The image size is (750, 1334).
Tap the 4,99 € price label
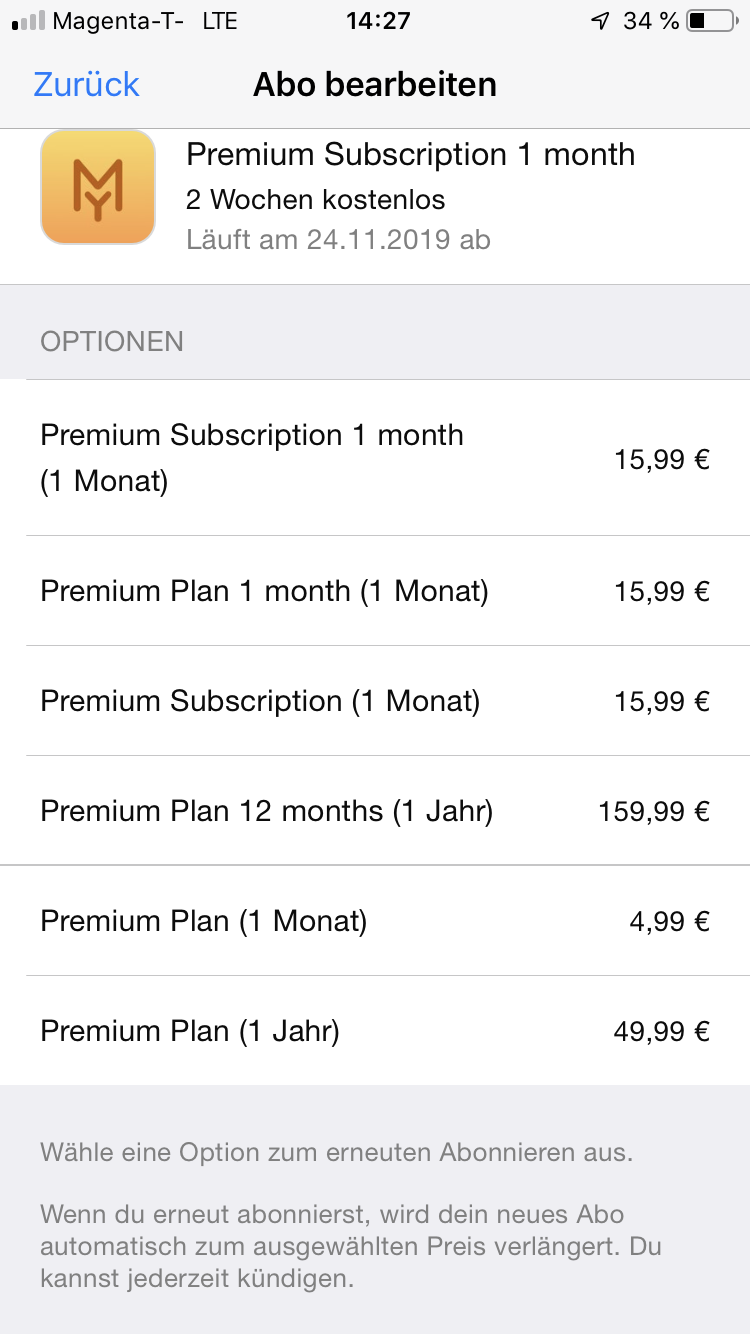[669, 921]
